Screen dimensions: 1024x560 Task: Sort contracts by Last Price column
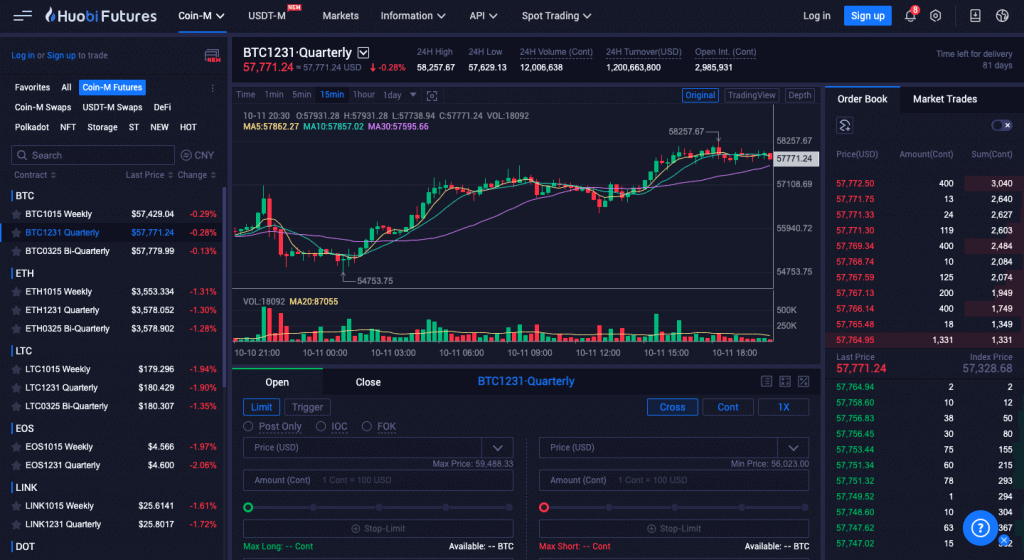pos(150,175)
